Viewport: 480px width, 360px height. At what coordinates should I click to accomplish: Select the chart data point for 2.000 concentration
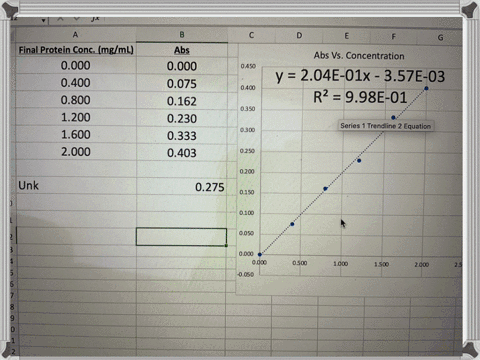coord(426,88)
